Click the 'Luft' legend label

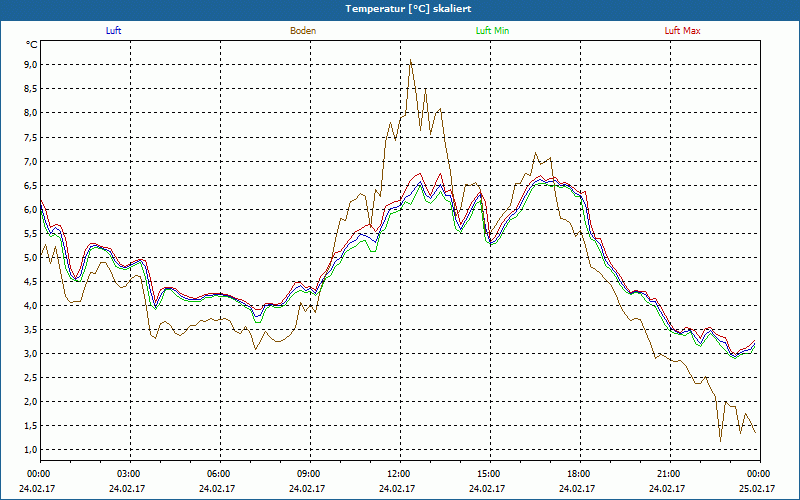coord(113,31)
